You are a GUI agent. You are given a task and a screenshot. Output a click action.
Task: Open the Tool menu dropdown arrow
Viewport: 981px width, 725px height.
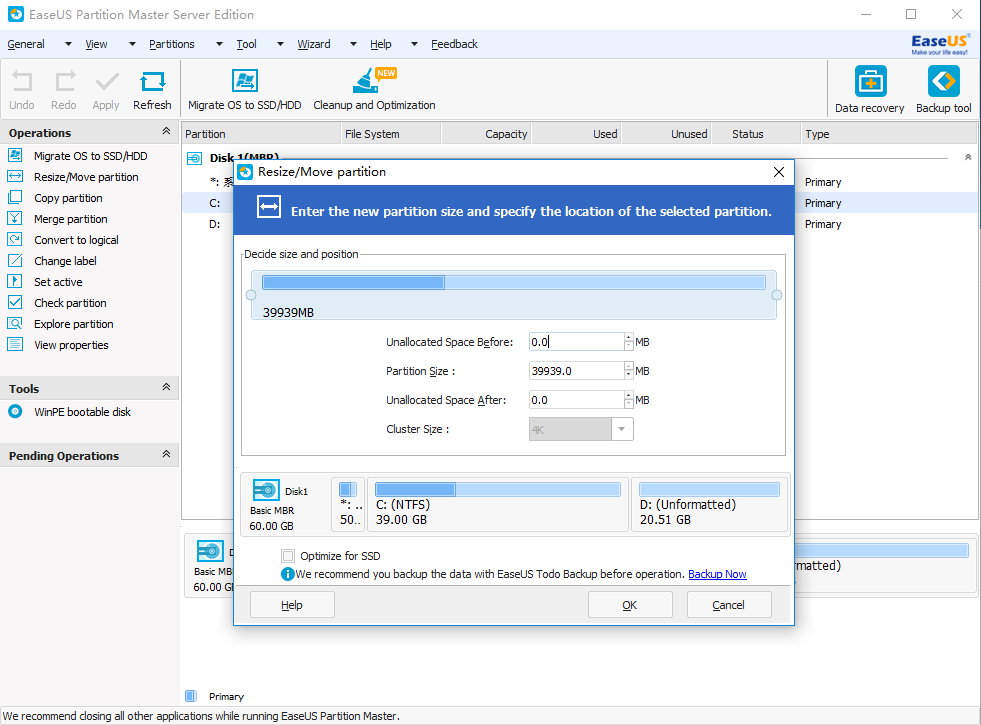(280, 44)
